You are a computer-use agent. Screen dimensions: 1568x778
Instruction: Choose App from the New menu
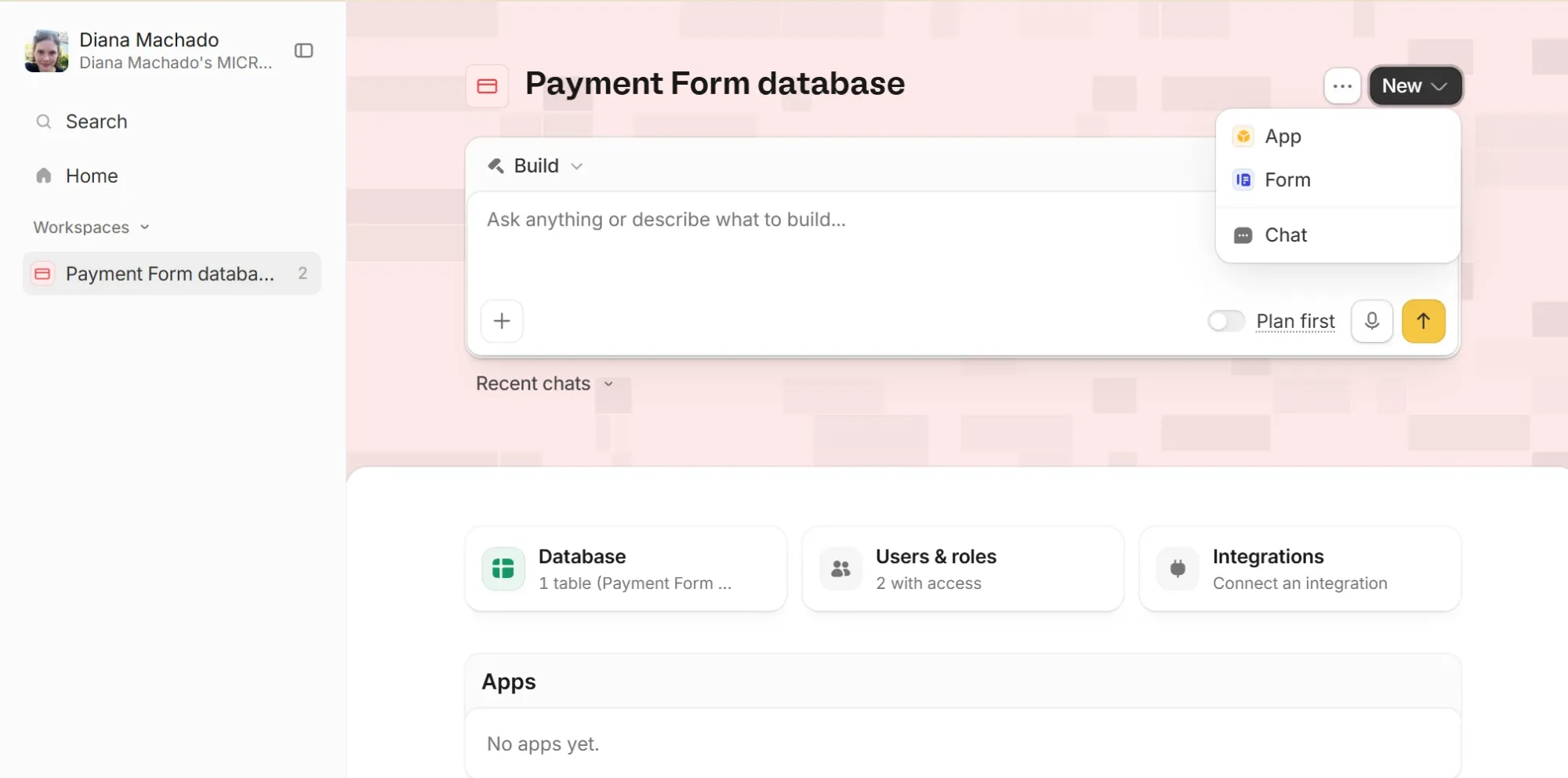[1338, 136]
